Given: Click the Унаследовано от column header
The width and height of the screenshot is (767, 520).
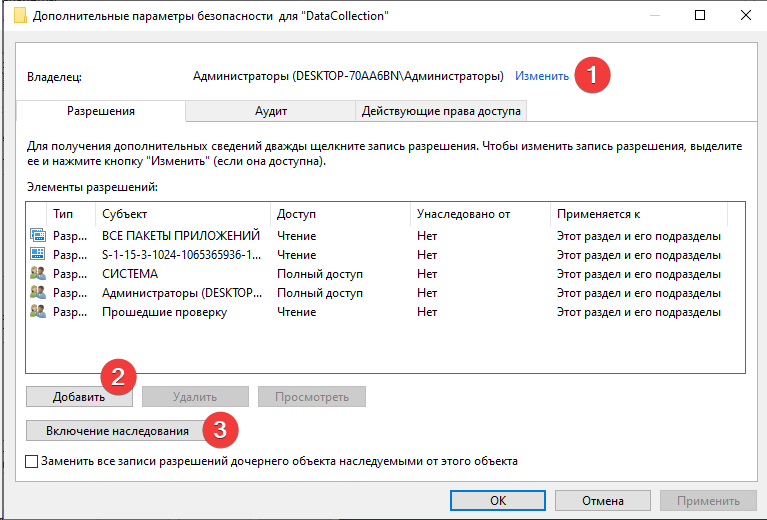Looking at the screenshot, I should point(479,214).
